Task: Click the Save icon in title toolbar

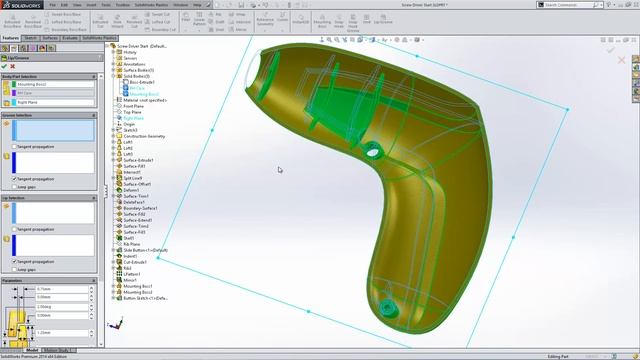Action: [241, 5]
